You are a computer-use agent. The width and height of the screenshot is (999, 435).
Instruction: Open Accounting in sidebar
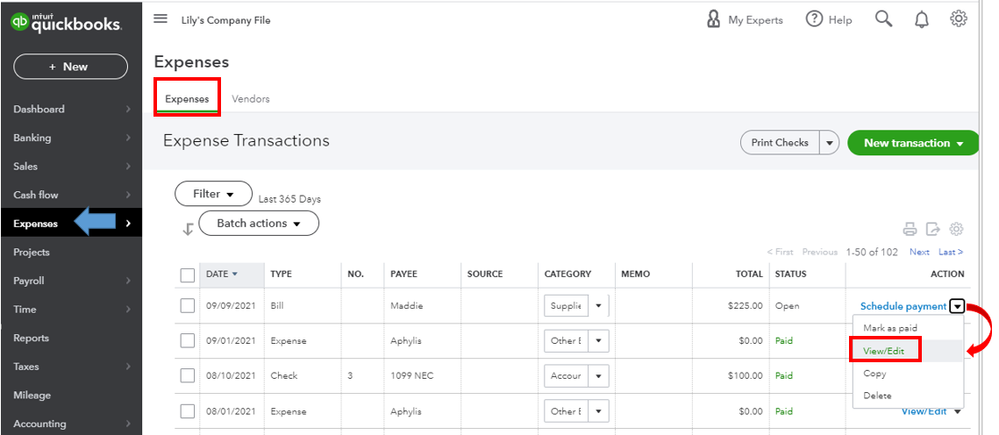(x=71, y=424)
